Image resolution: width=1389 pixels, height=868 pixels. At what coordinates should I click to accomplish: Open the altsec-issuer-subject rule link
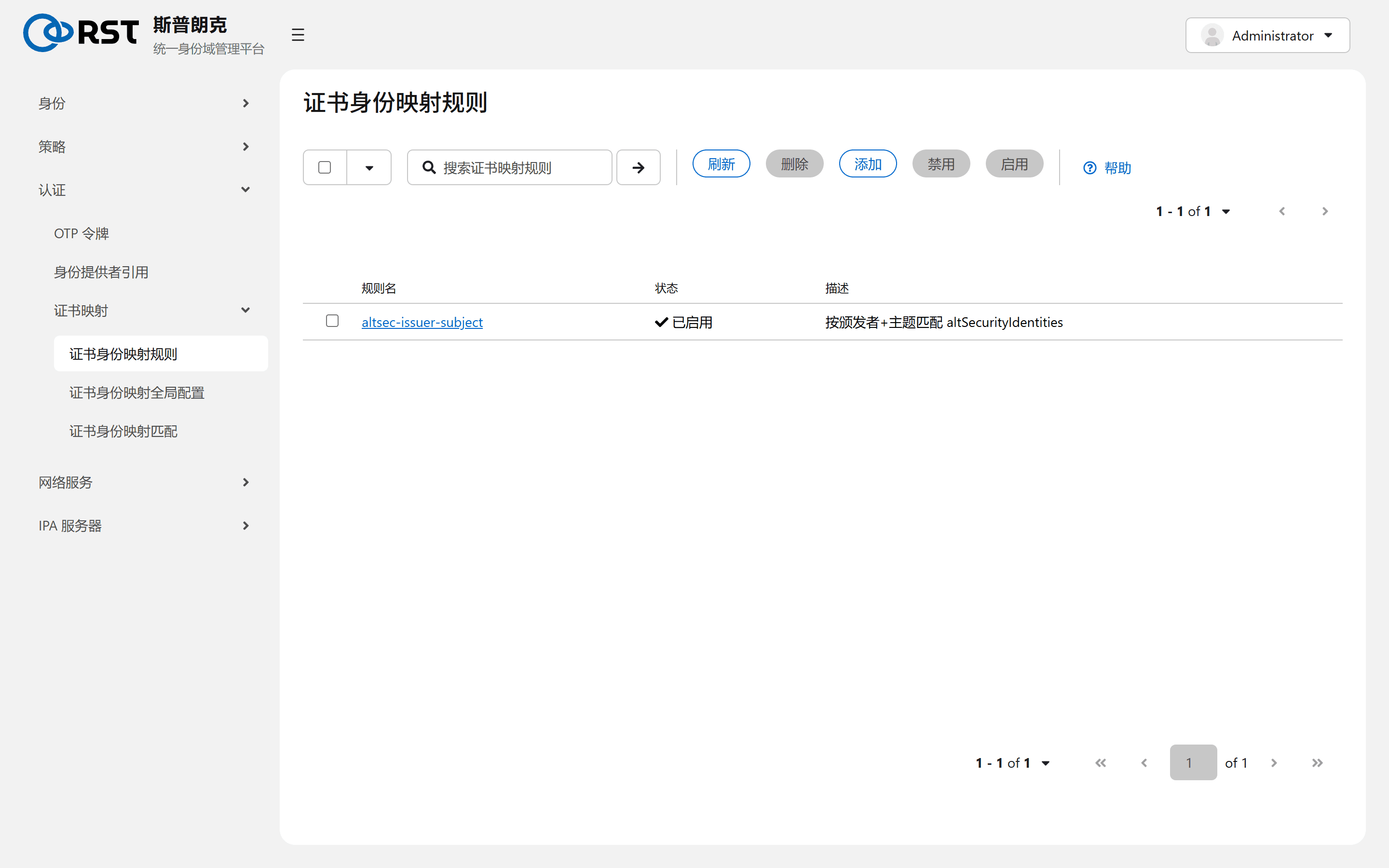422,322
